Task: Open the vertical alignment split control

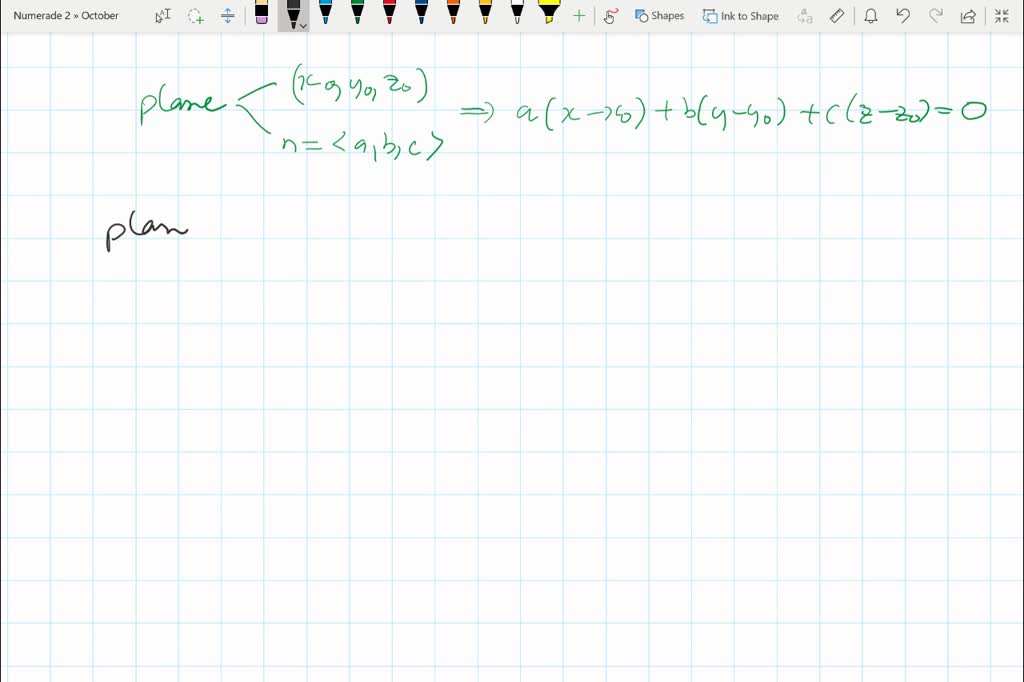Action: [227, 16]
